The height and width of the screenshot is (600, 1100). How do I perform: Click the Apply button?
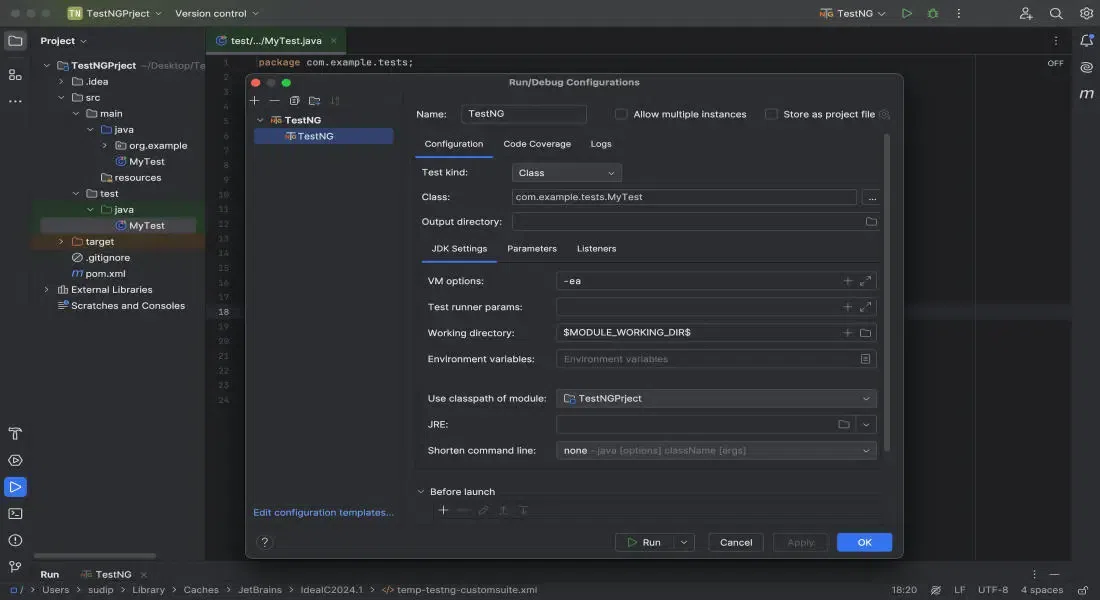pyautogui.click(x=800, y=542)
